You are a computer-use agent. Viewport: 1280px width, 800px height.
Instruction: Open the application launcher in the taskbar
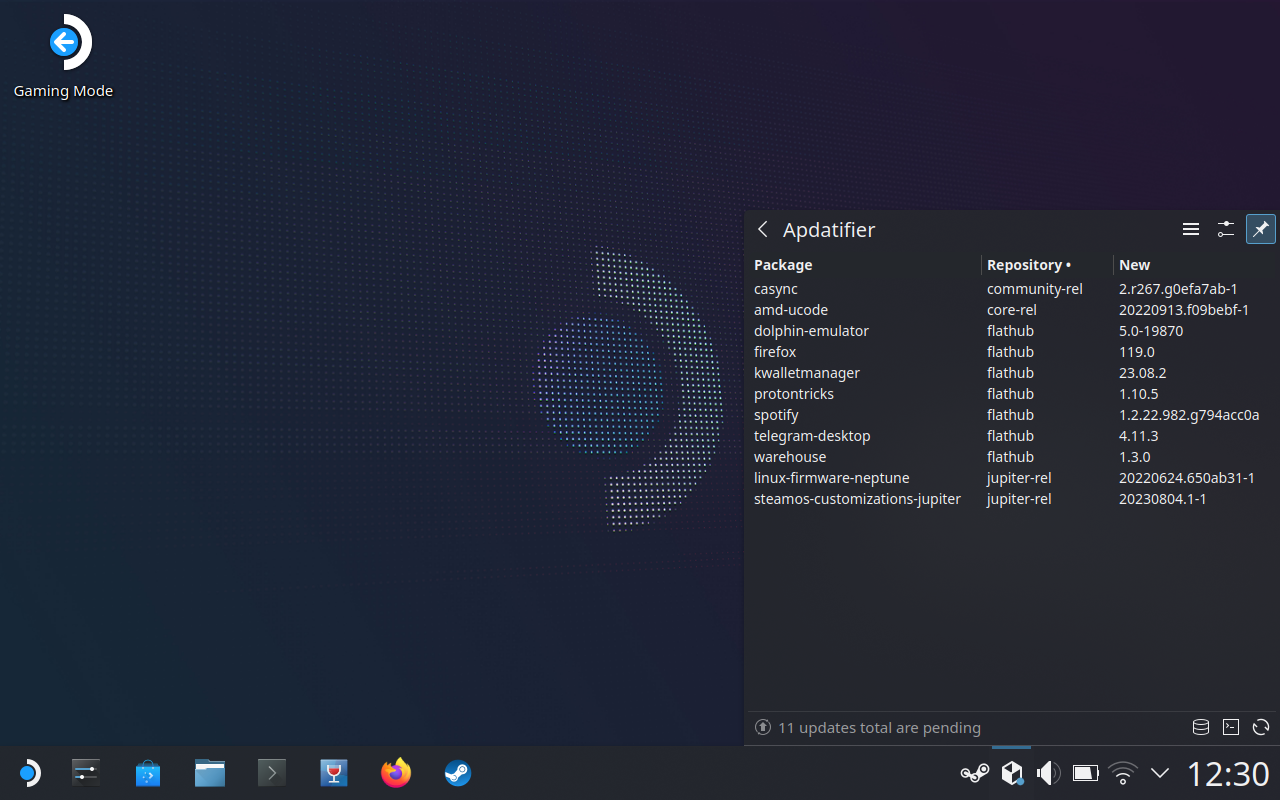coord(29,773)
